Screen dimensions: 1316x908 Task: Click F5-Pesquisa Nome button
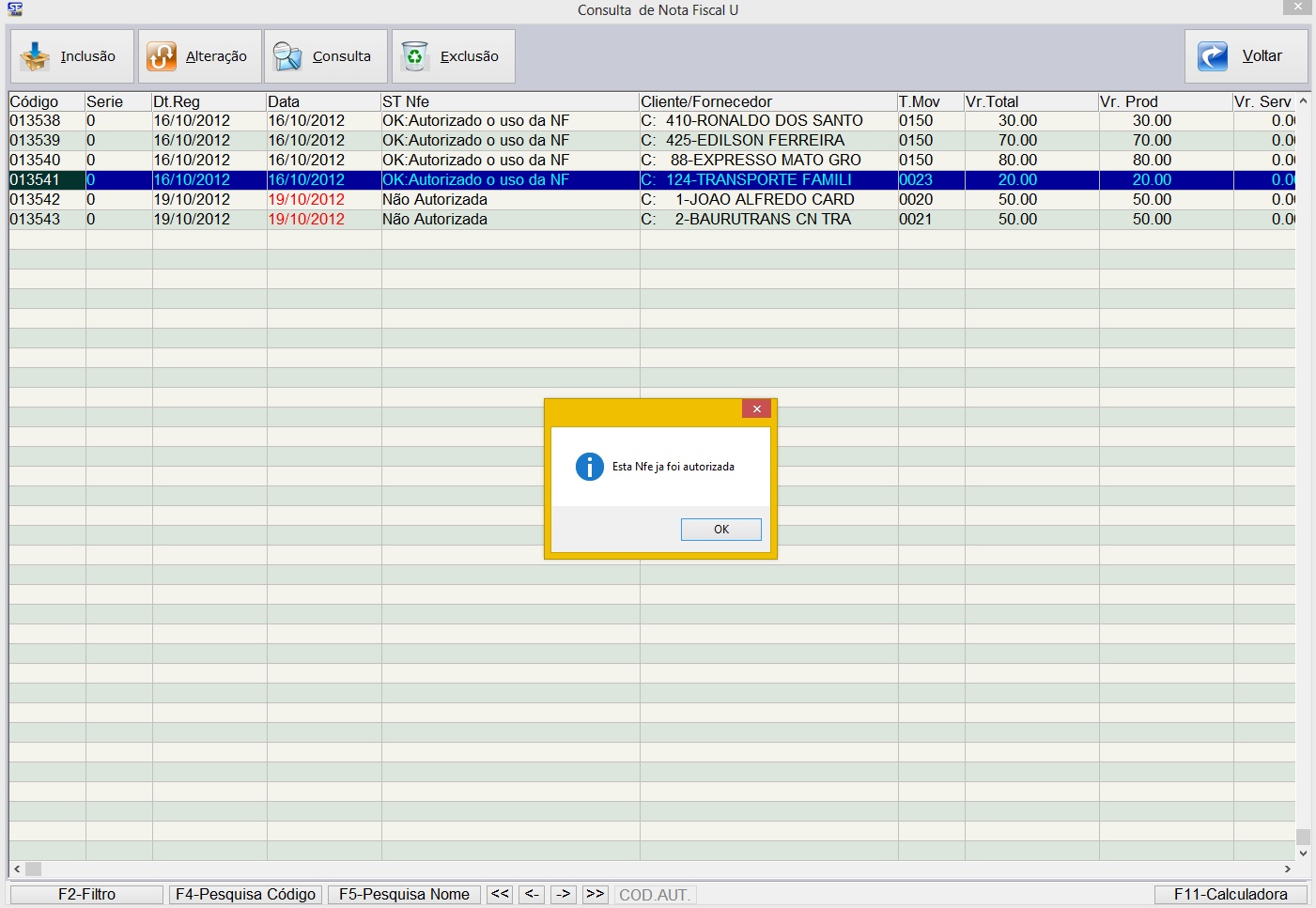(404, 895)
